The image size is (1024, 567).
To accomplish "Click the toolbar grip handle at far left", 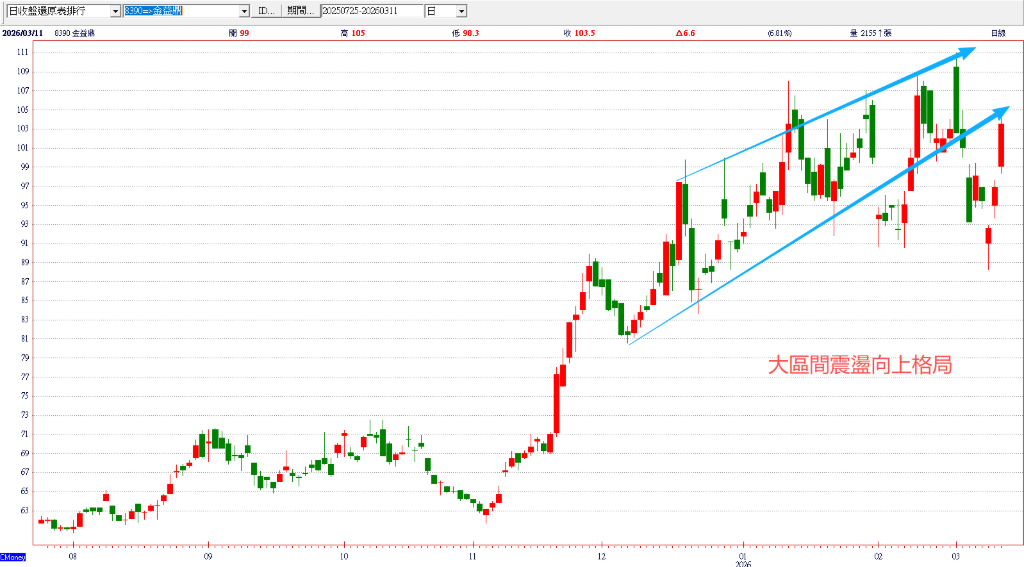I will click(x=3, y=10).
